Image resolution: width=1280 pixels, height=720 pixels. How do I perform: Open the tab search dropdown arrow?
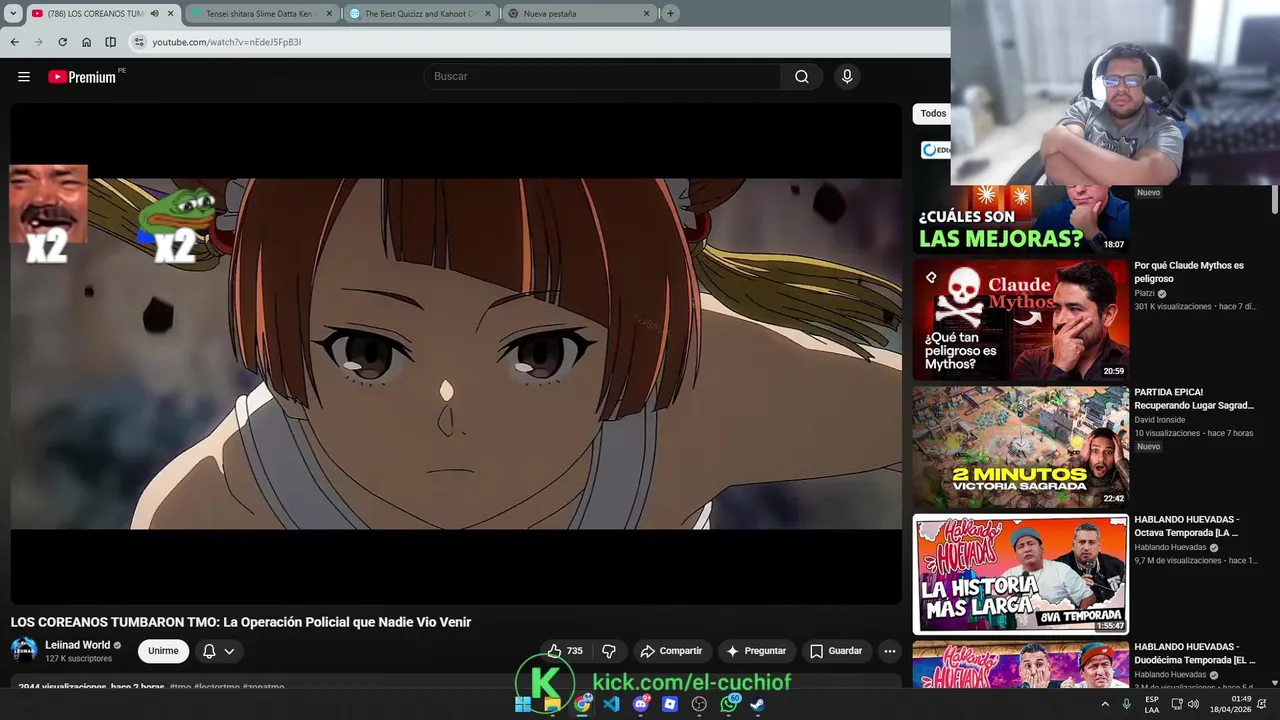[13, 14]
